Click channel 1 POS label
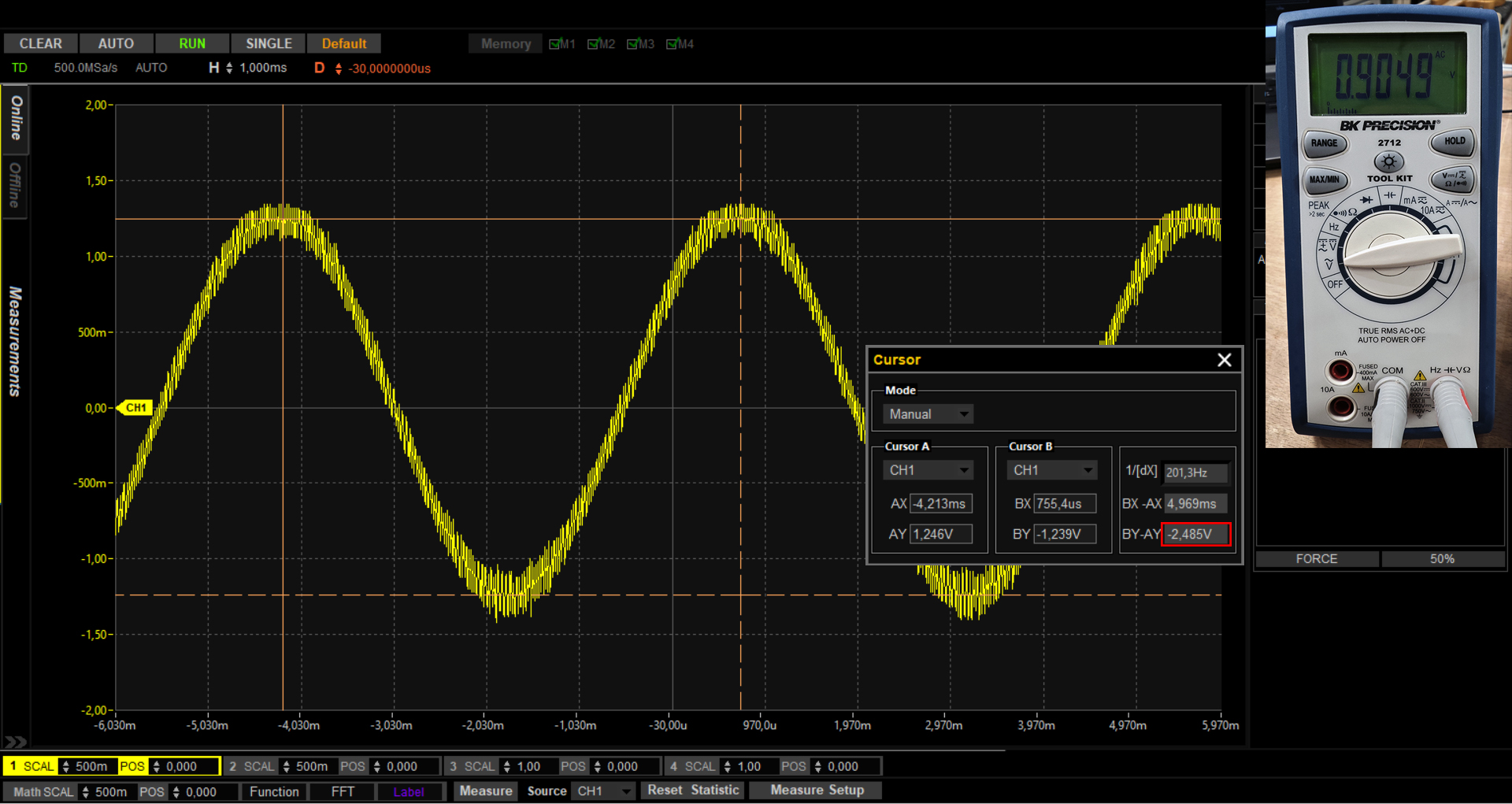 (x=132, y=766)
